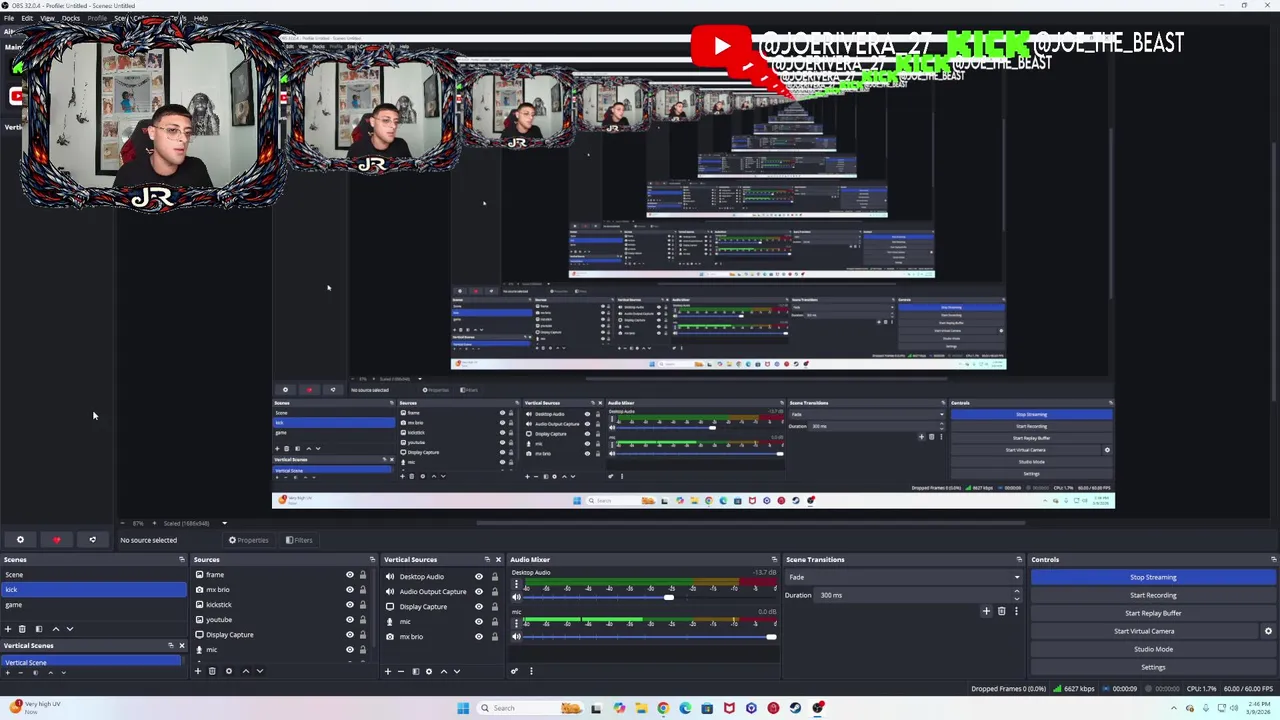Toggle lock on Audio Output Capture
This screenshot has height=720, width=1280.
pyautogui.click(x=494, y=592)
